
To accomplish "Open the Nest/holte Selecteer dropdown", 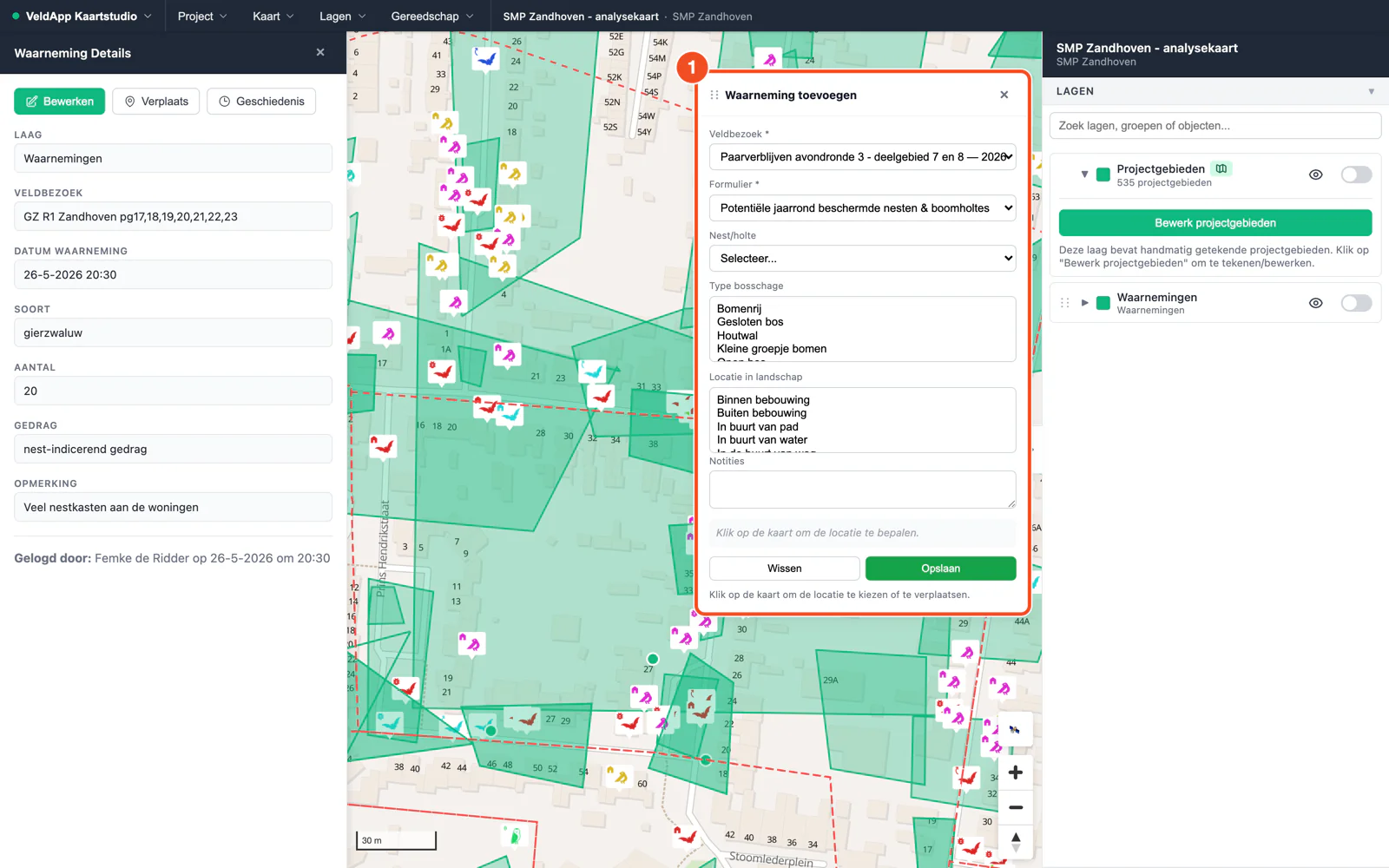I will (862, 259).
